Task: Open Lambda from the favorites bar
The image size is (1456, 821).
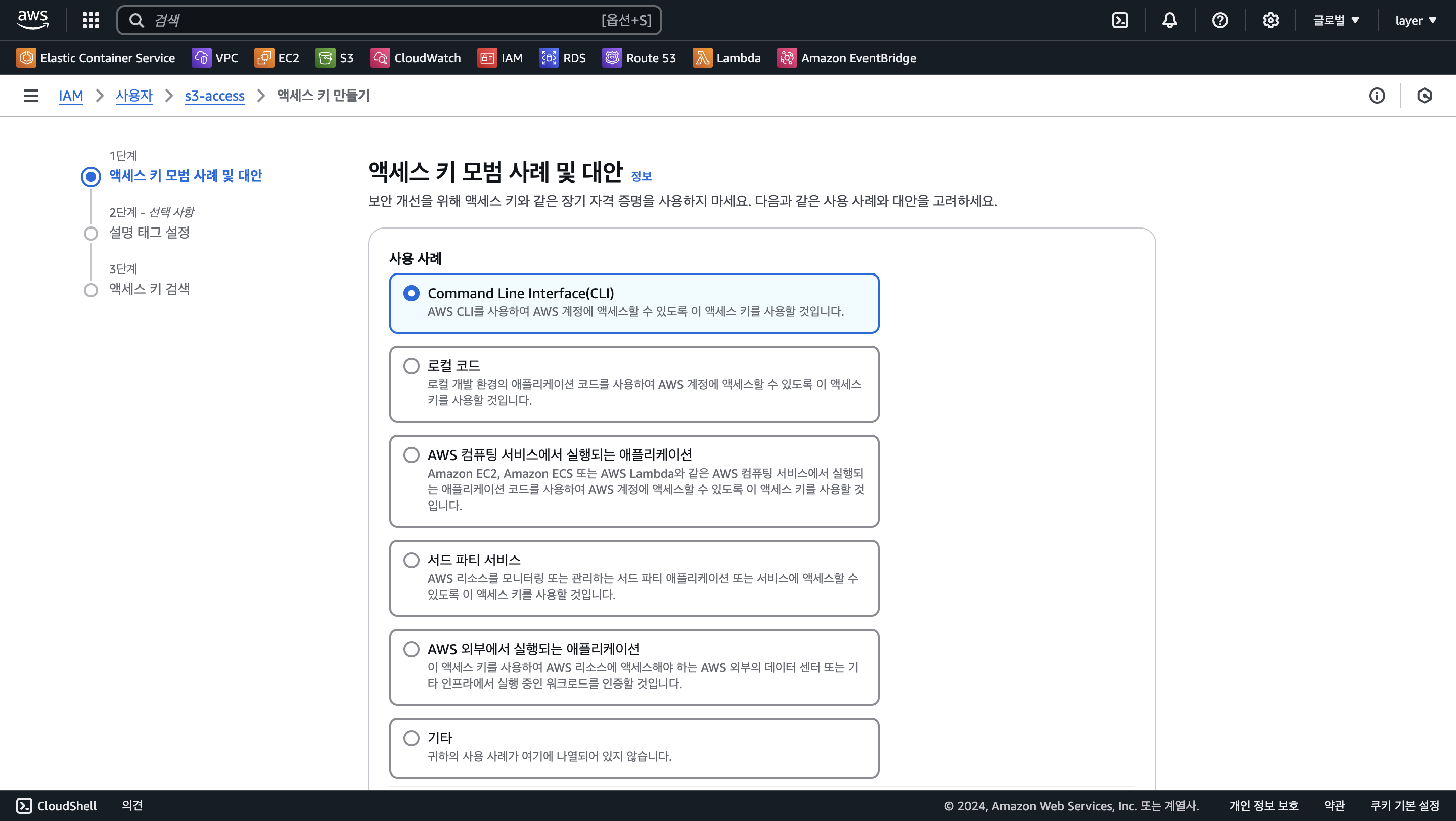Action: [x=726, y=58]
